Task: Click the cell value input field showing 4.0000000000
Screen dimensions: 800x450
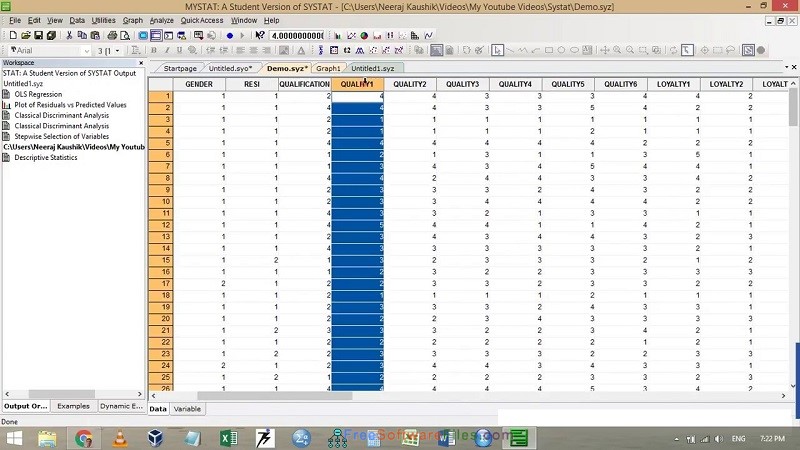Action: pos(297,35)
